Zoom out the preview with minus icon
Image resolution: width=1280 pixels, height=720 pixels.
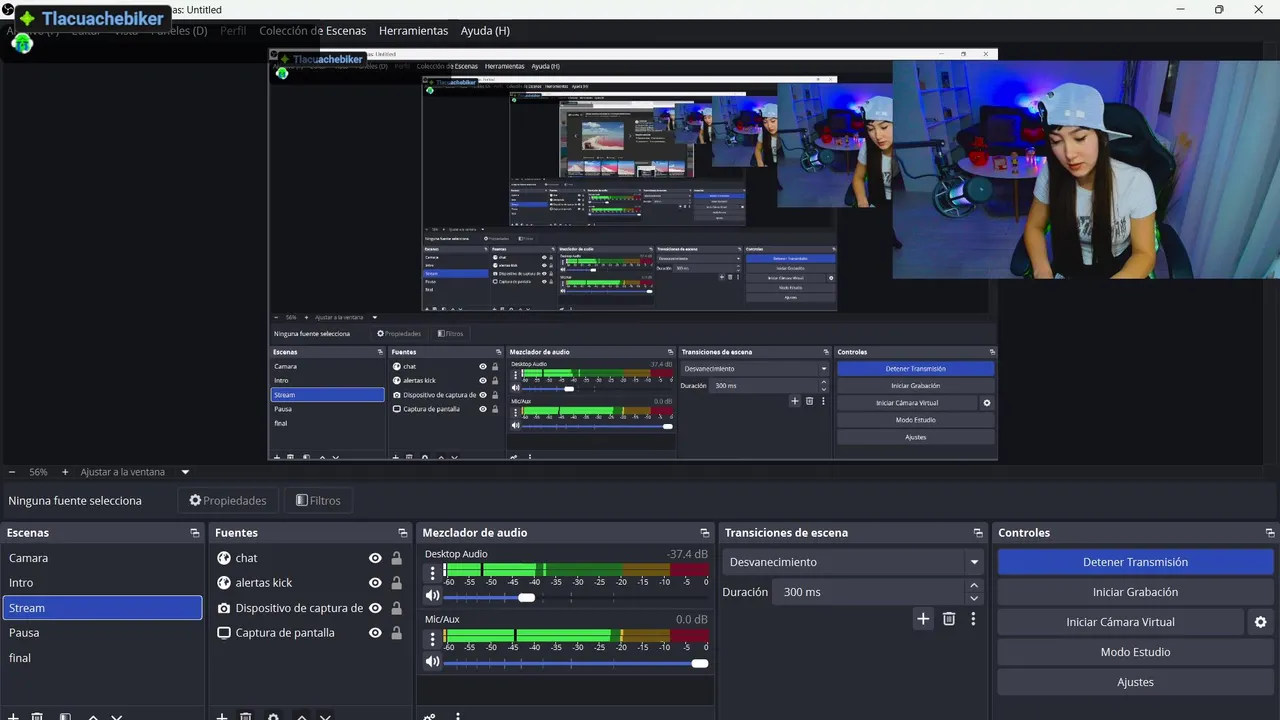(x=12, y=472)
